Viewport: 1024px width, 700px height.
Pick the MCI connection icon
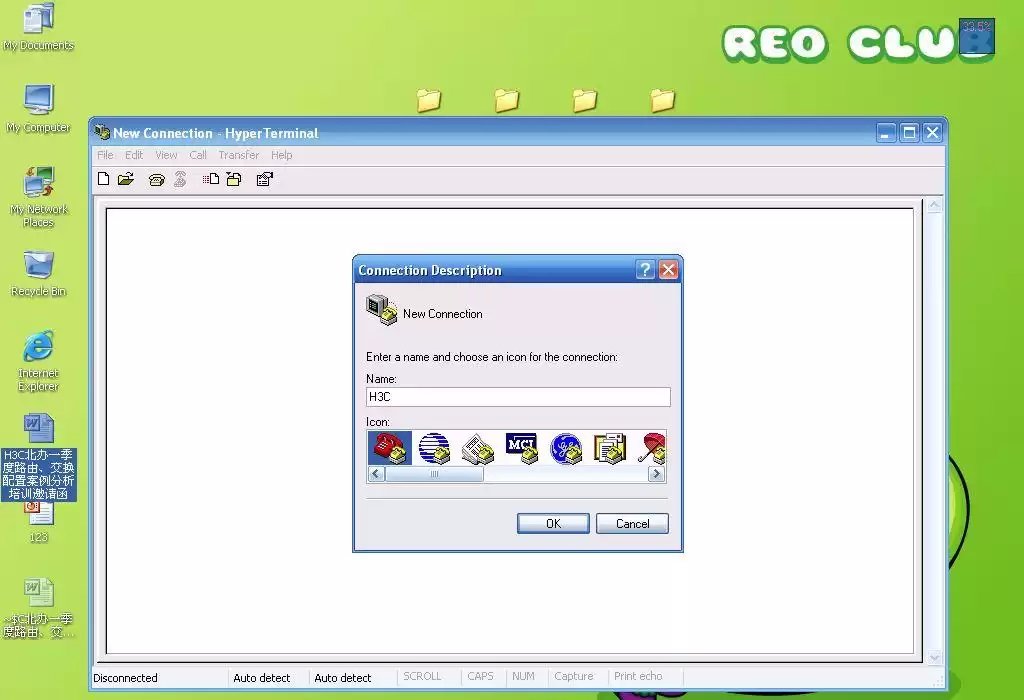[522, 448]
